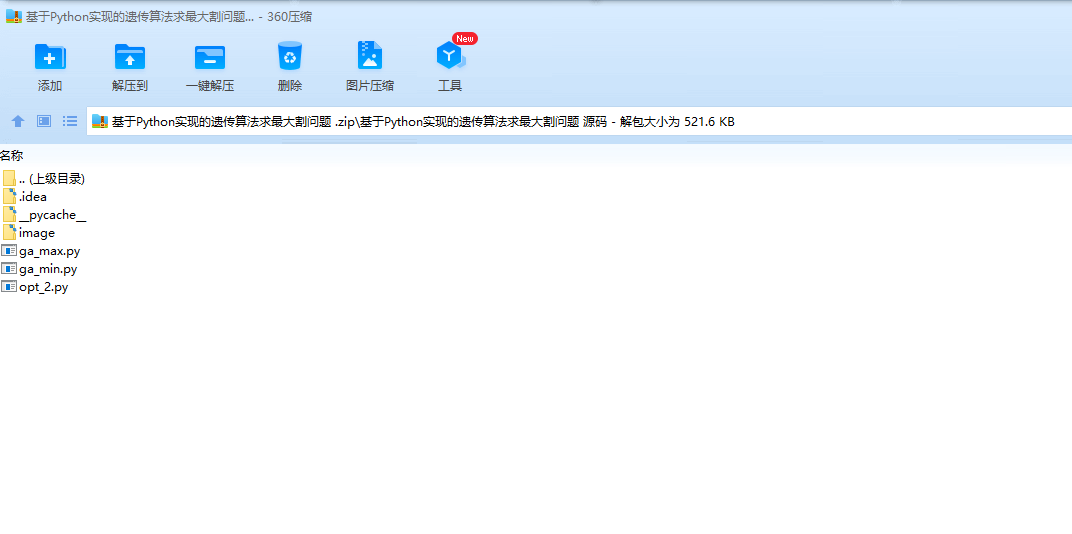Click the parent directory folder icon
Viewport: 1072px width, 534px height.
coord(9,179)
